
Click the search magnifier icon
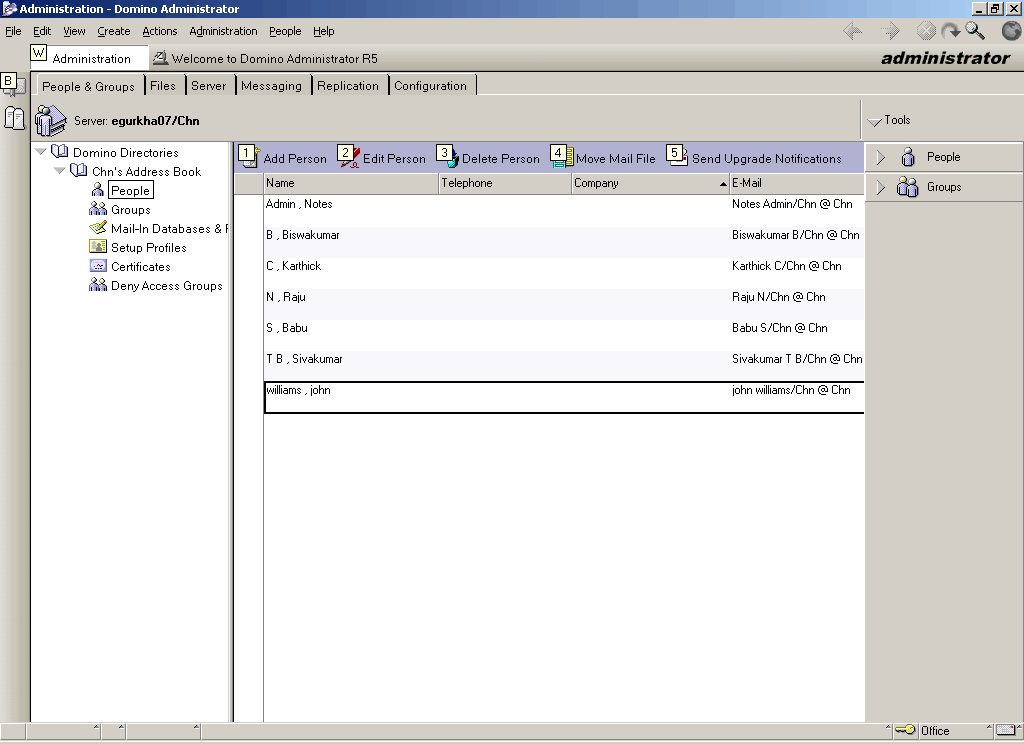coord(975,31)
